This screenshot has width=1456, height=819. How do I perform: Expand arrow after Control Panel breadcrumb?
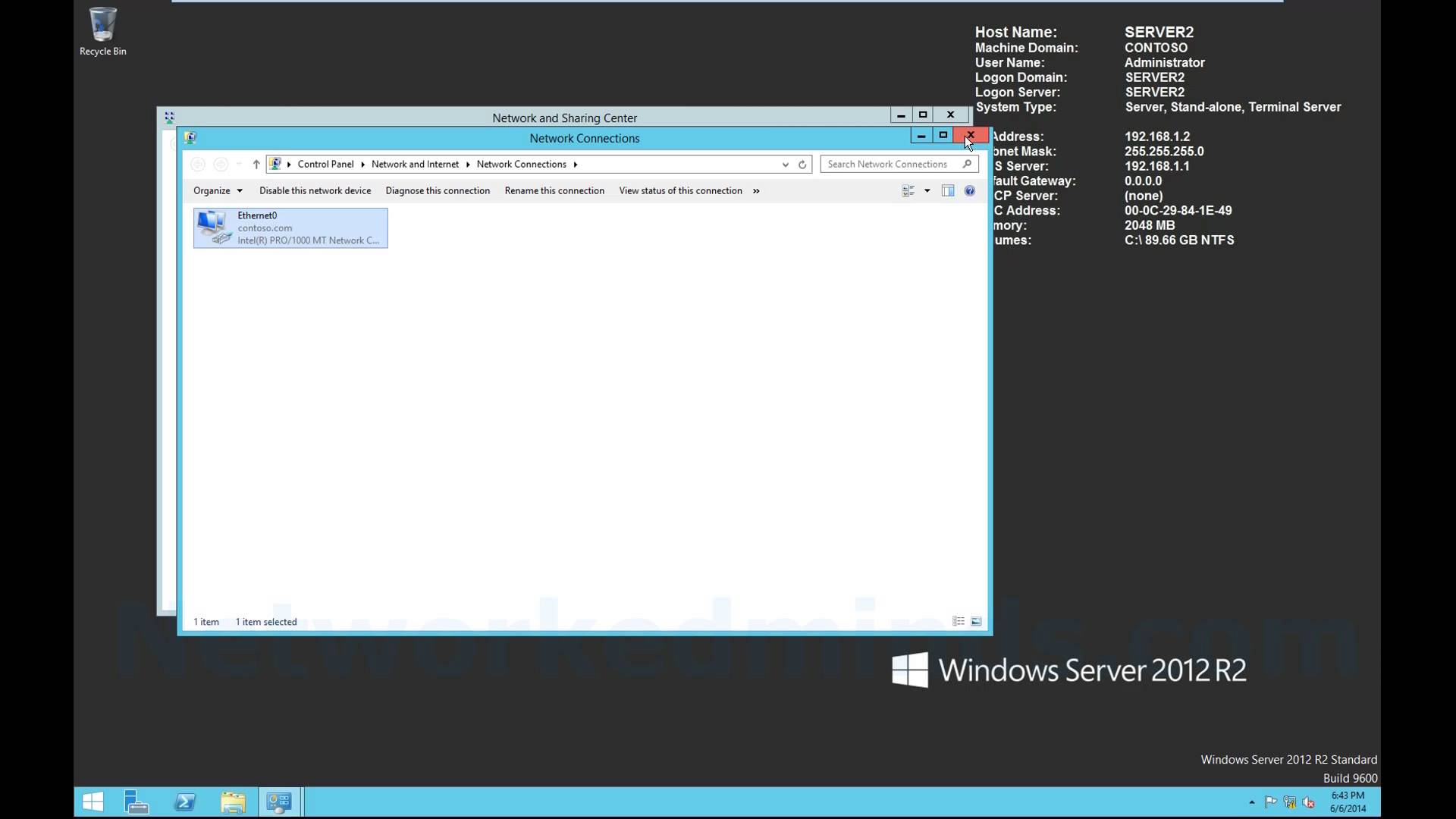tap(362, 164)
